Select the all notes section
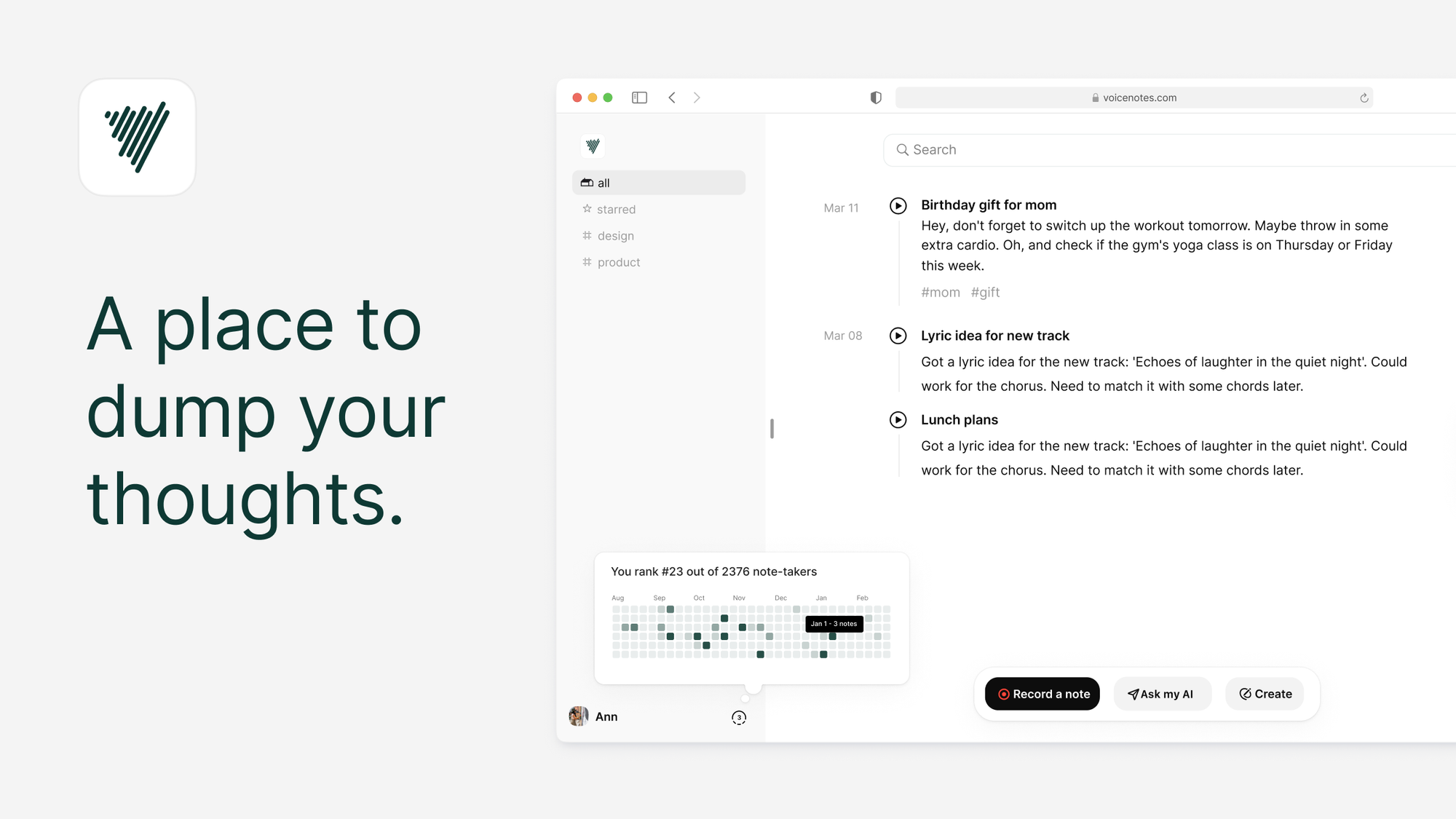Viewport: 1456px width, 819px height. (x=660, y=182)
